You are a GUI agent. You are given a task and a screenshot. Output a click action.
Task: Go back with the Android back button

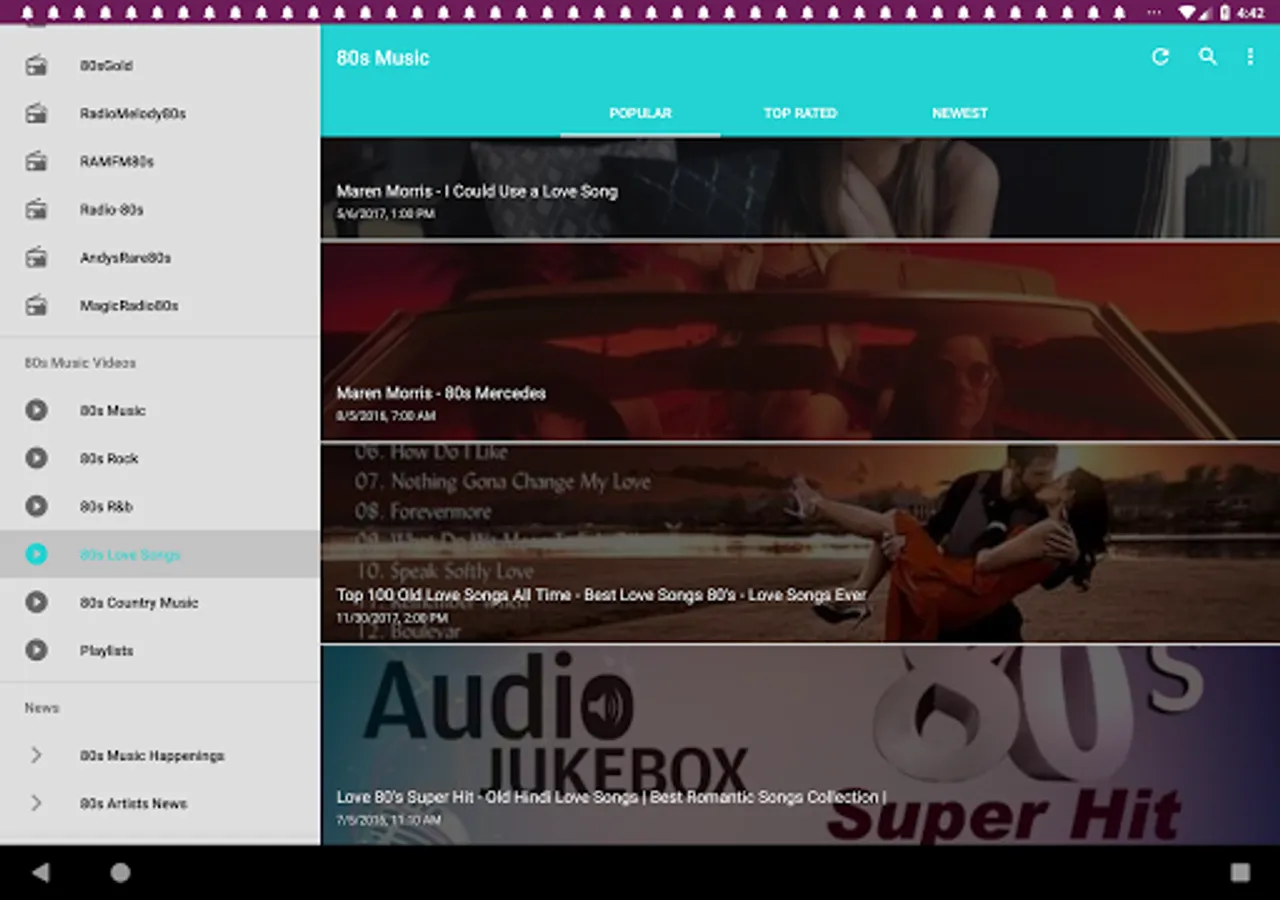click(40, 873)
